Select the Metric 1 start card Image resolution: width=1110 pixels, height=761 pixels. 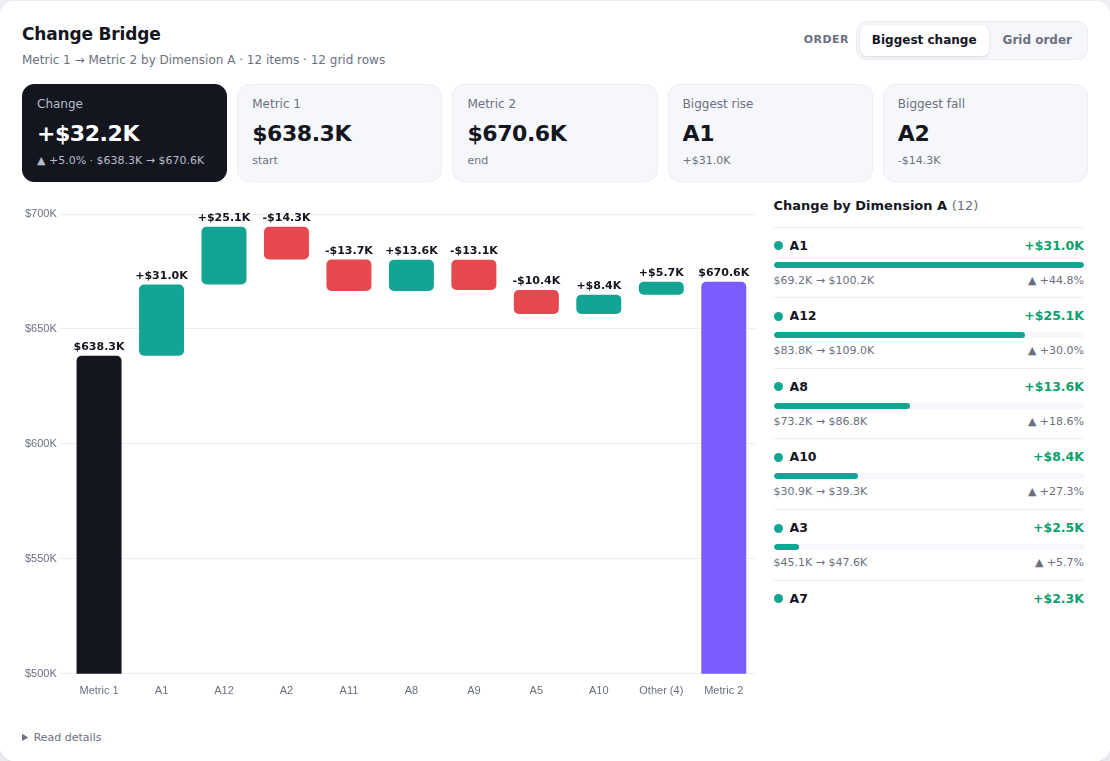pos(339,133)
